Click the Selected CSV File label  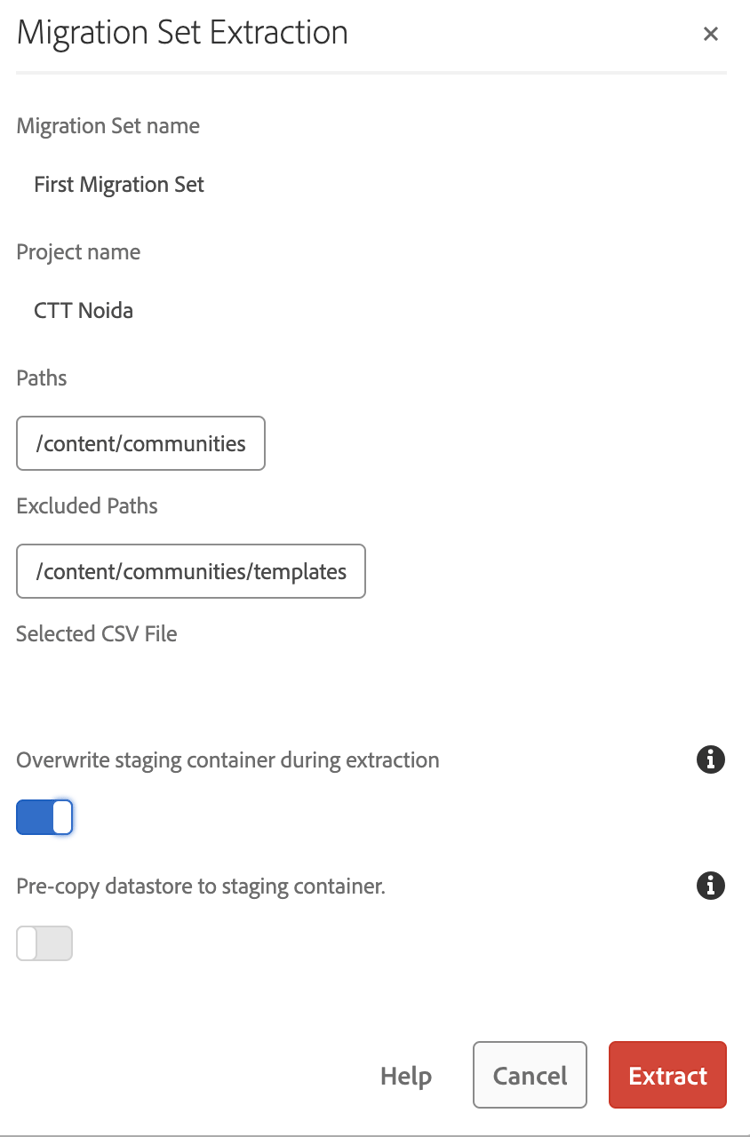pos(97,634)
